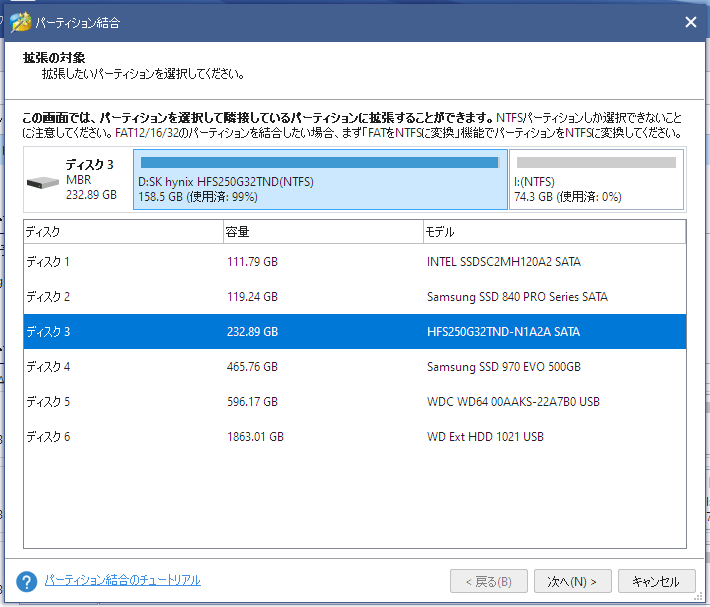Click the 465.76 GB capacity cell
This screenshot has height=607, width=710.
pos(252,367)
